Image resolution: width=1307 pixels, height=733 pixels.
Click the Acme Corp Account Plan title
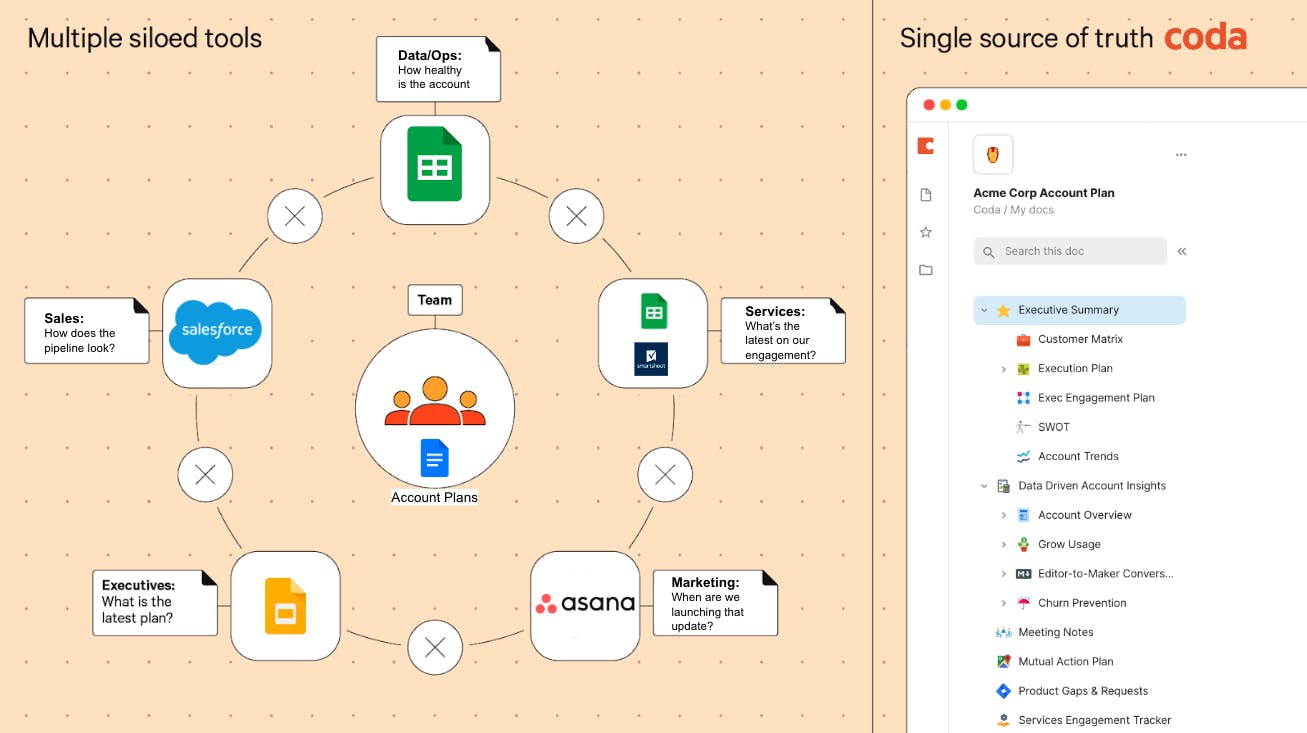pos(1044,193)
